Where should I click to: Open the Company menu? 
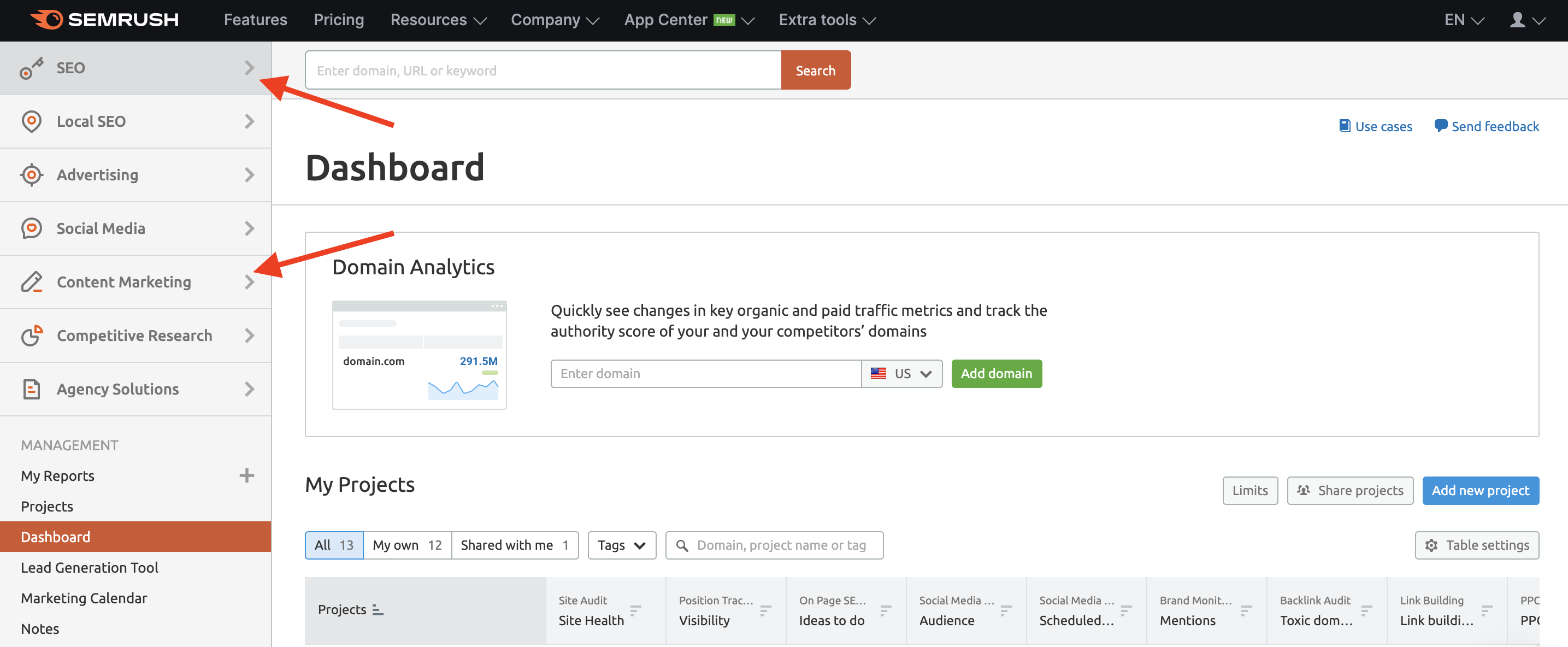tap(555, 20)
